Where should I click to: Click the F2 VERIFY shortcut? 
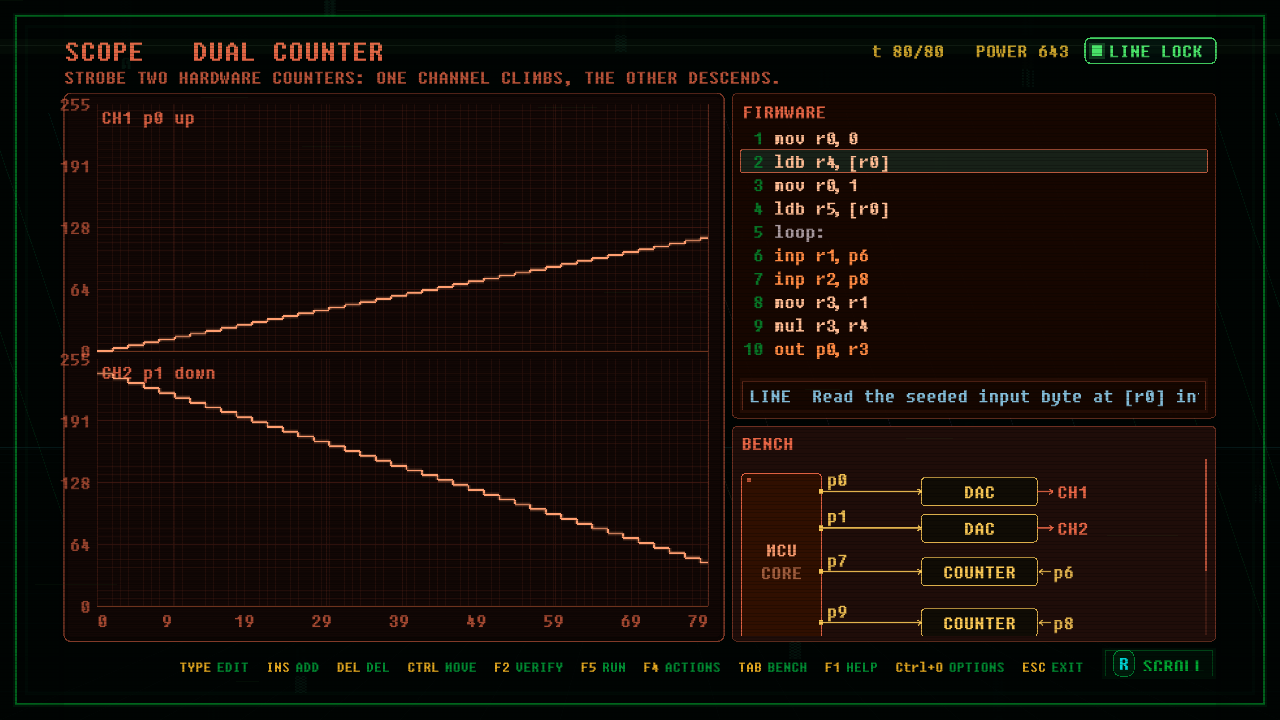pyautogui.click(x=528, y=667)
